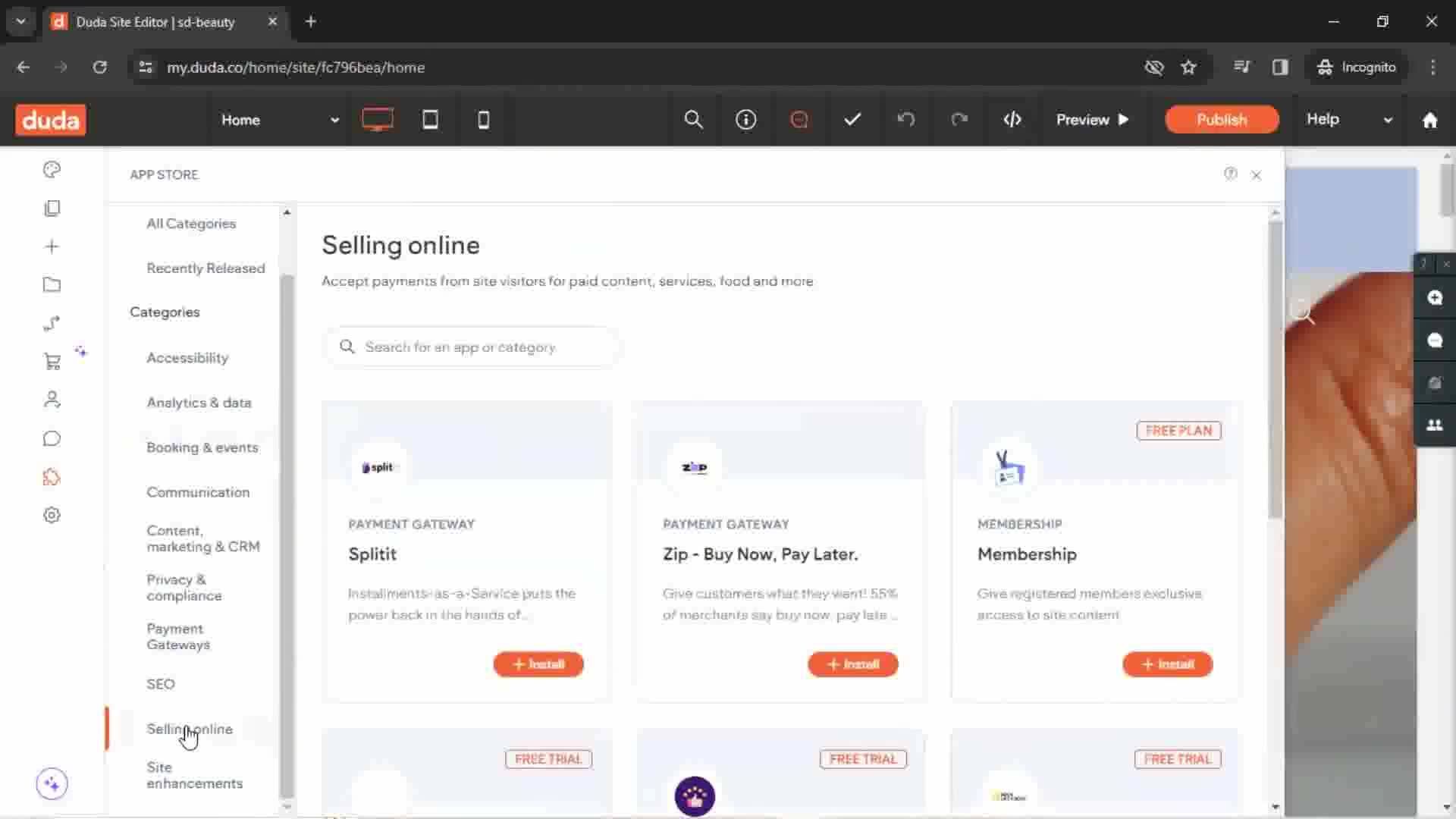The image size is (1456, 819).
Task: Open Analytics & data category
Action: click(x=199, y=403)
